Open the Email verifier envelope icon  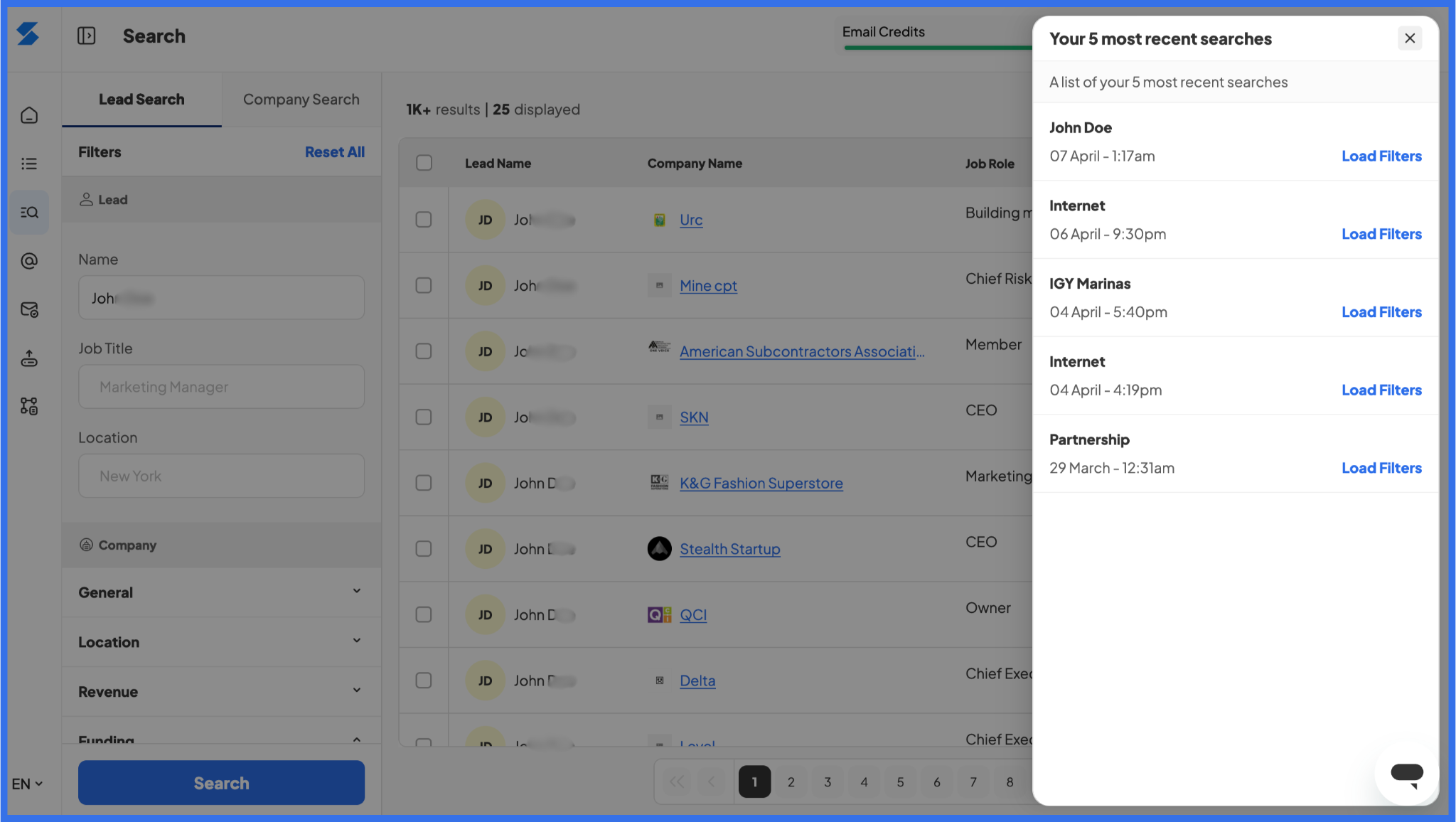click(x=29, y=309)
